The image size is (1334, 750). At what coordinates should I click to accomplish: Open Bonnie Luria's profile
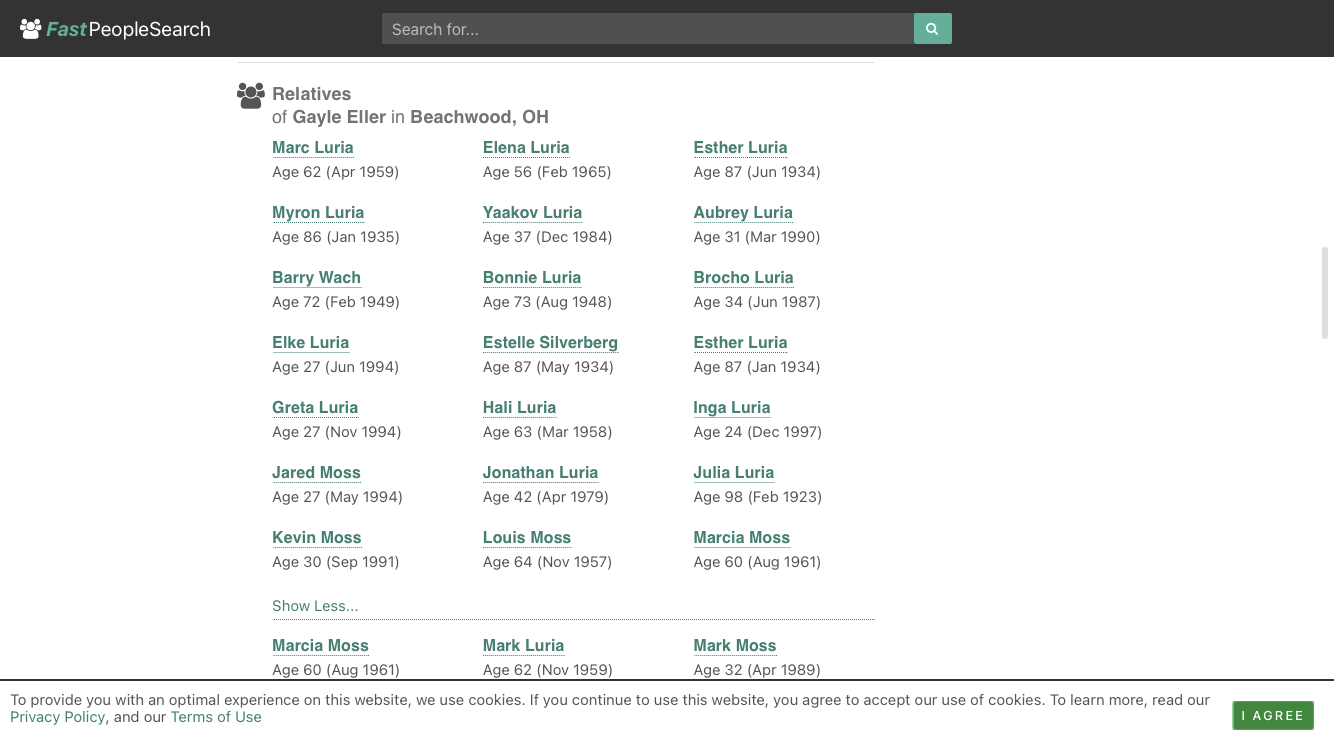(532, 277)
